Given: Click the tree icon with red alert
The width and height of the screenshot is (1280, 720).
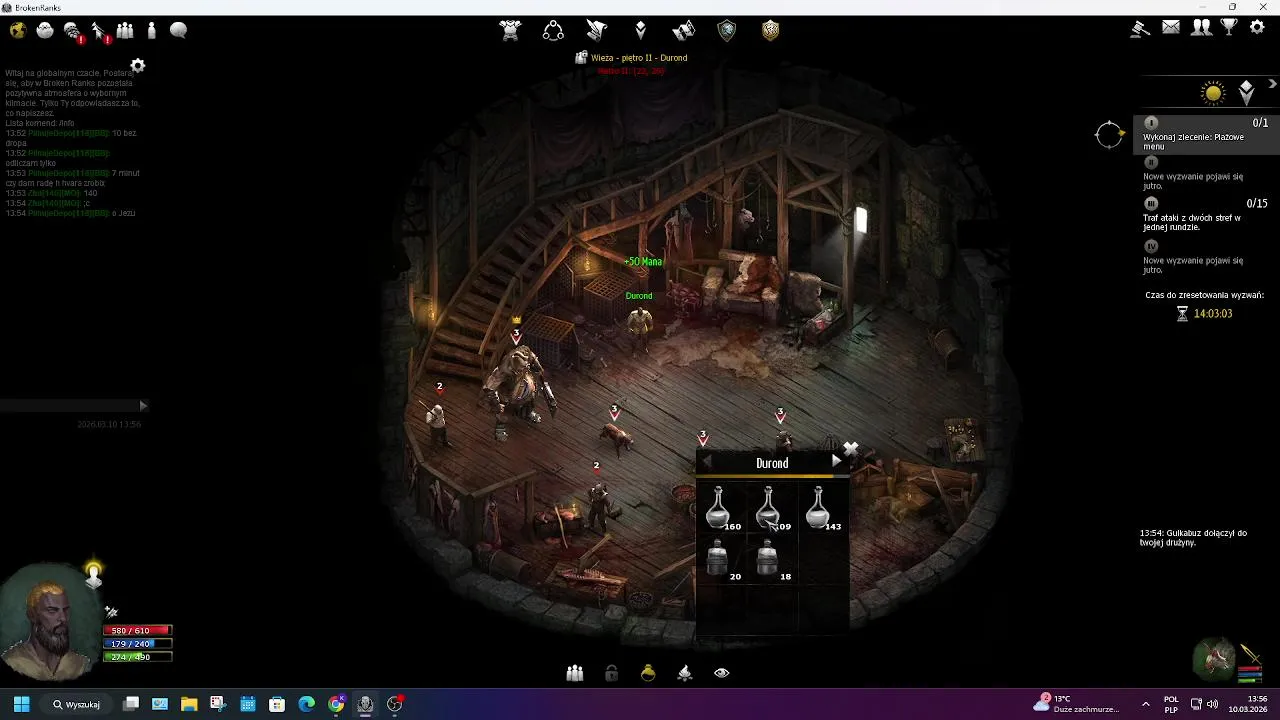Looking at the screenshot, I should [x=99, y=31].
